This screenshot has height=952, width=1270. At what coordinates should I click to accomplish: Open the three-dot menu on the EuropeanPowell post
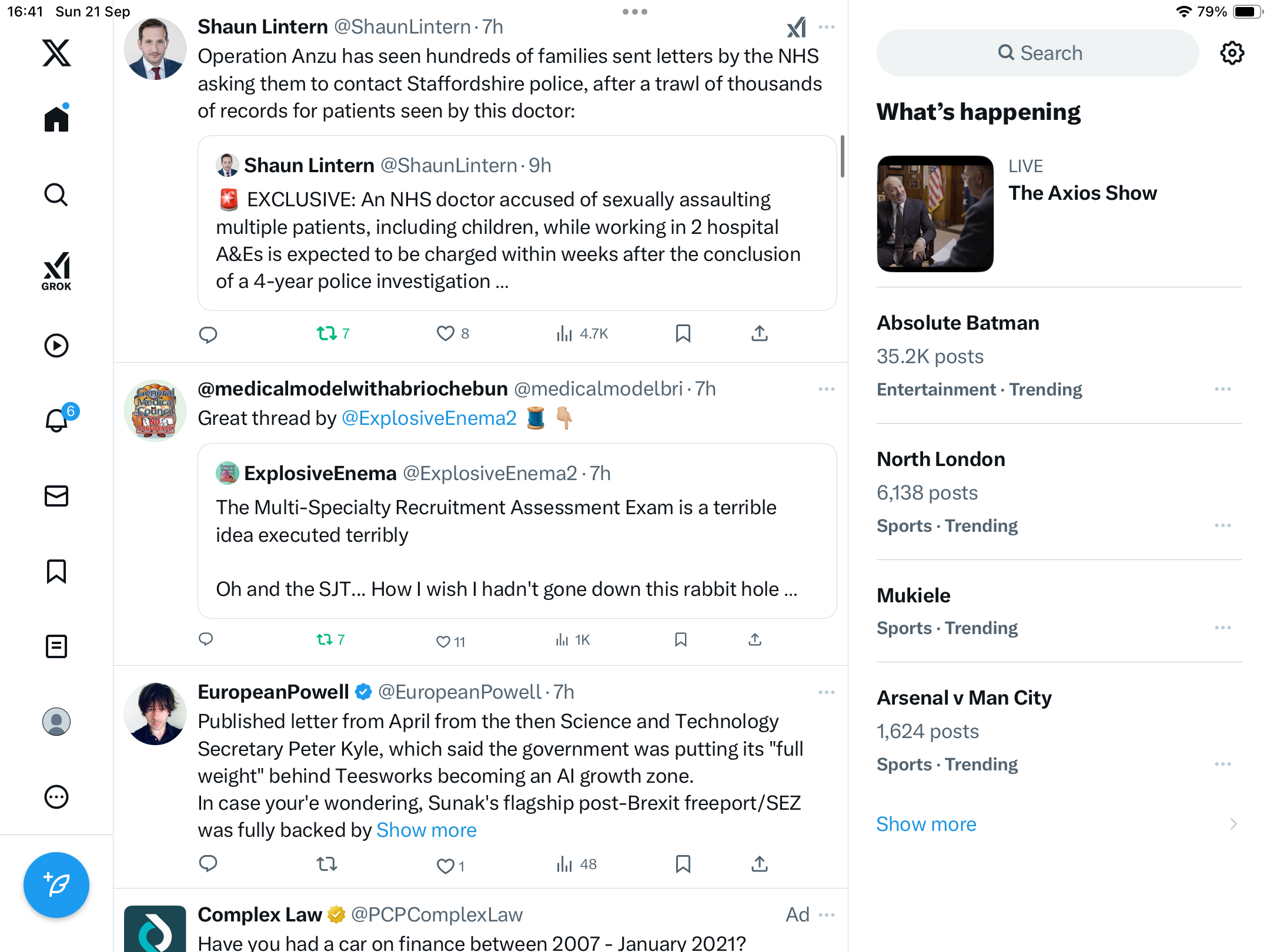click(826, 692)
